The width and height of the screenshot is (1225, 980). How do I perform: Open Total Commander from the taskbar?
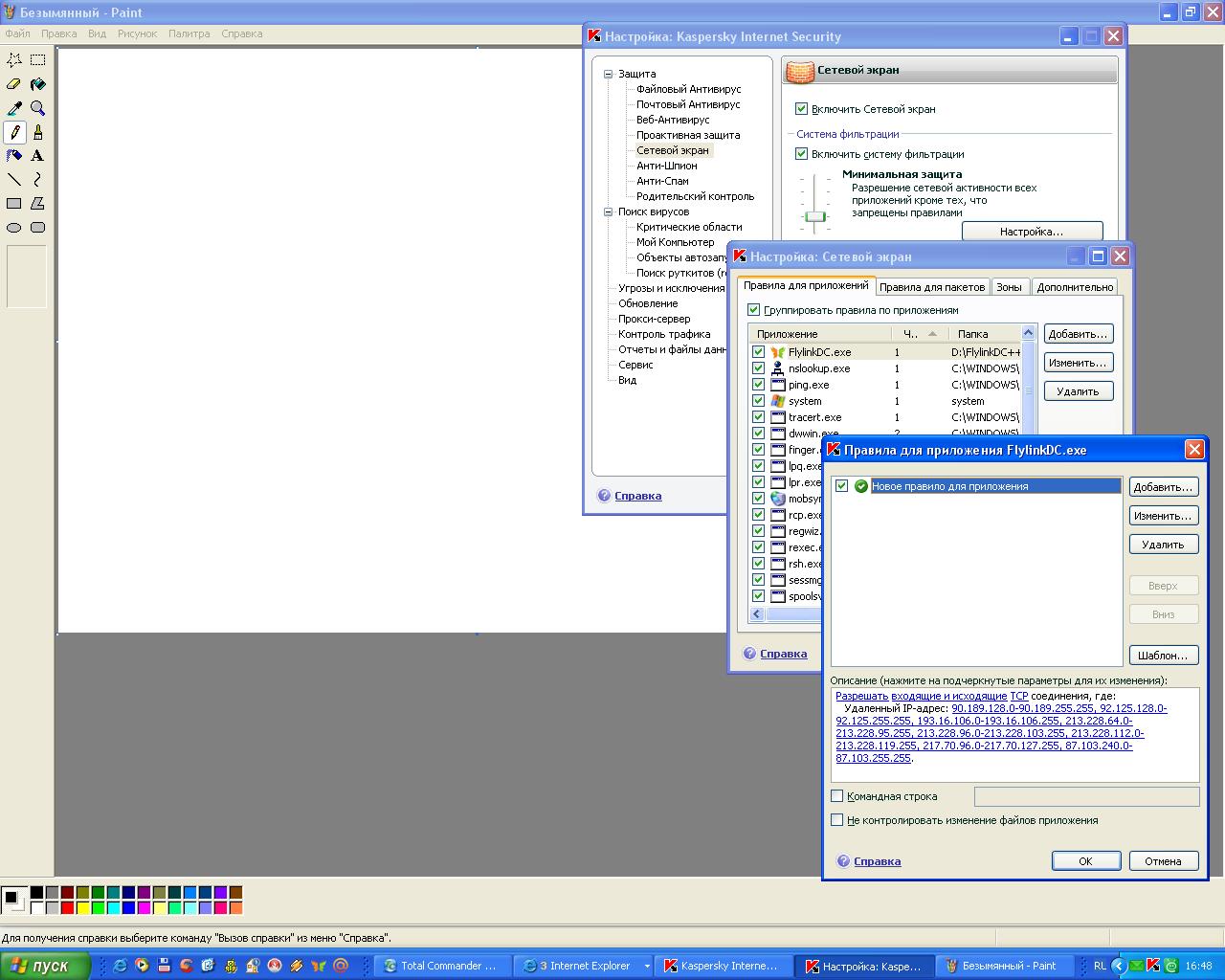click(x=442, y=966)
